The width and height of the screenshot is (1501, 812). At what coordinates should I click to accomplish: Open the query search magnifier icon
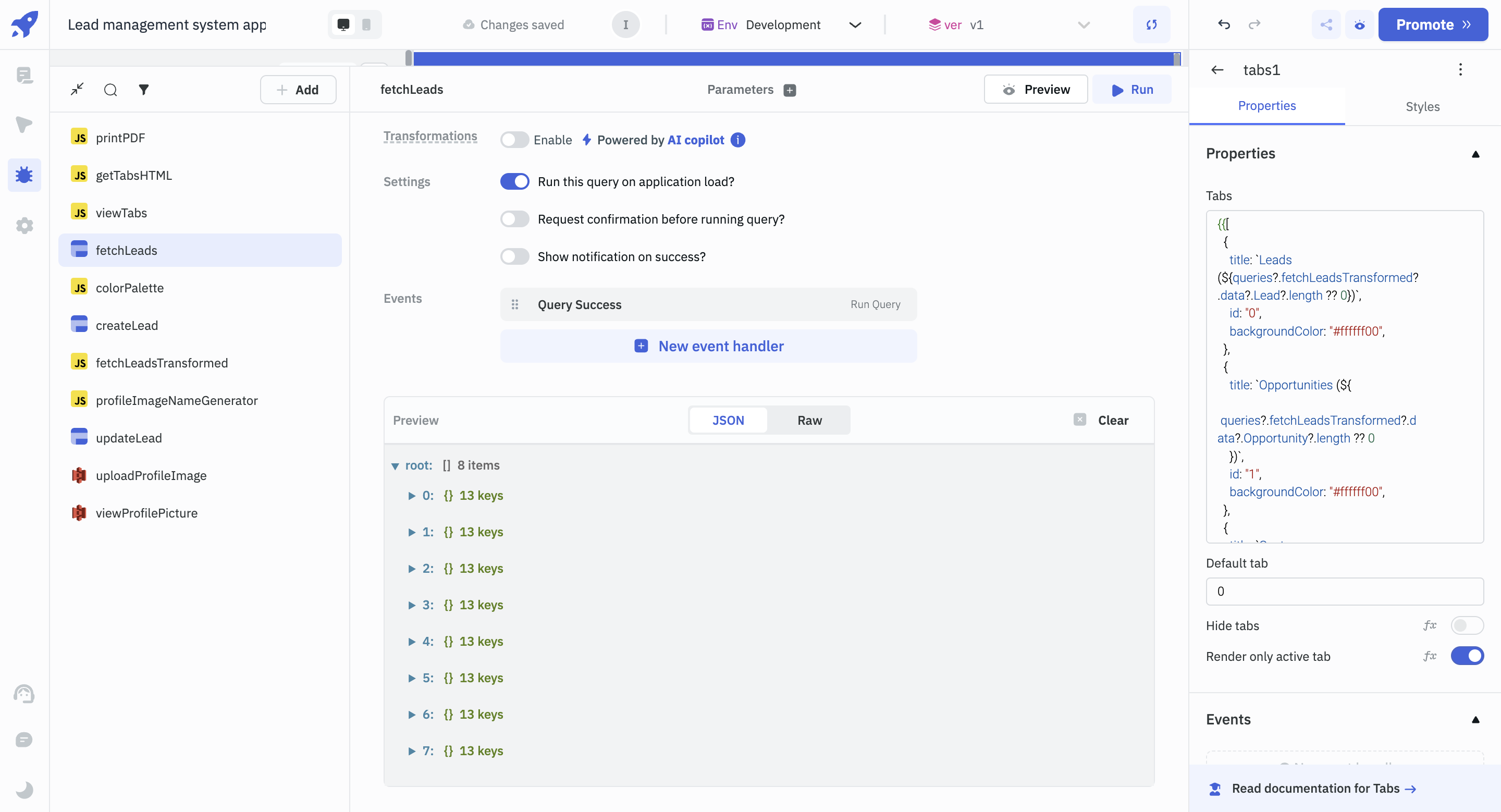pyautogui.click(x=110, y=90)
